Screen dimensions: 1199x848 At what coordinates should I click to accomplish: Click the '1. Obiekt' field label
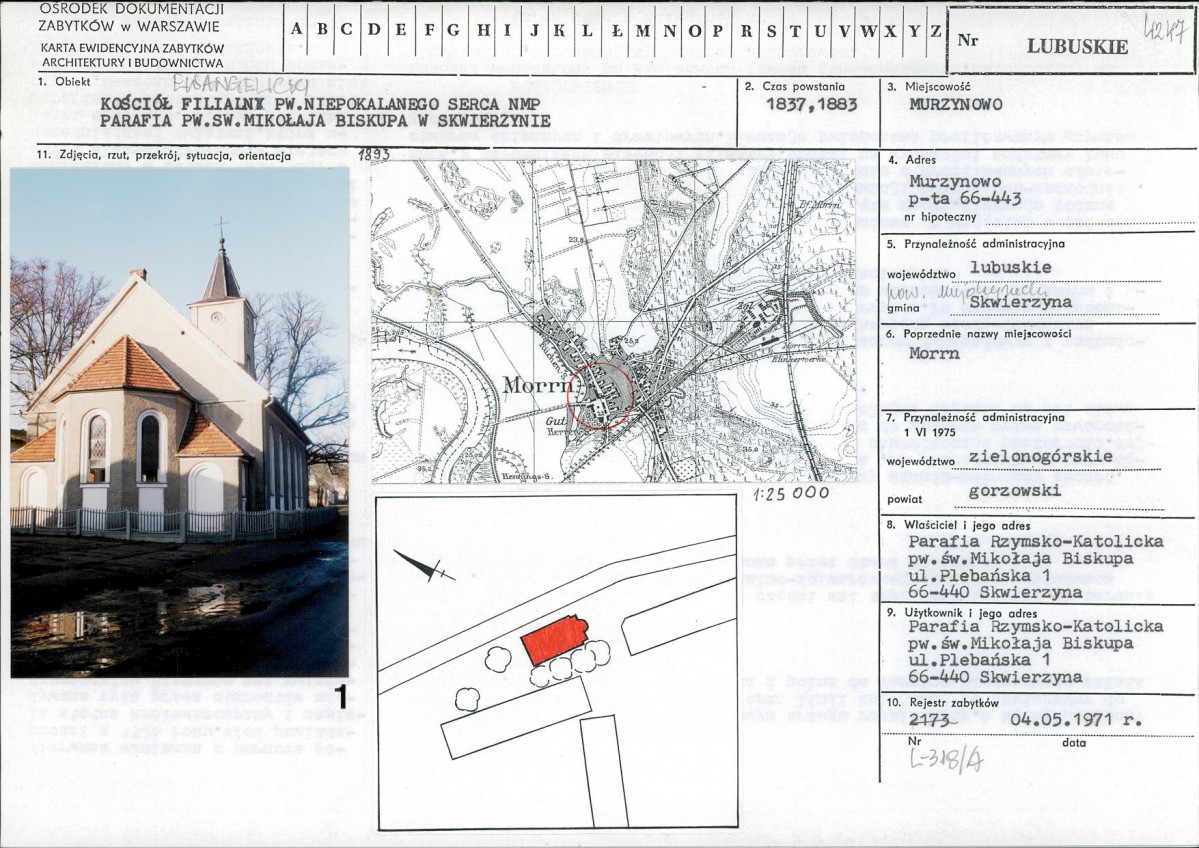point(64,81)
